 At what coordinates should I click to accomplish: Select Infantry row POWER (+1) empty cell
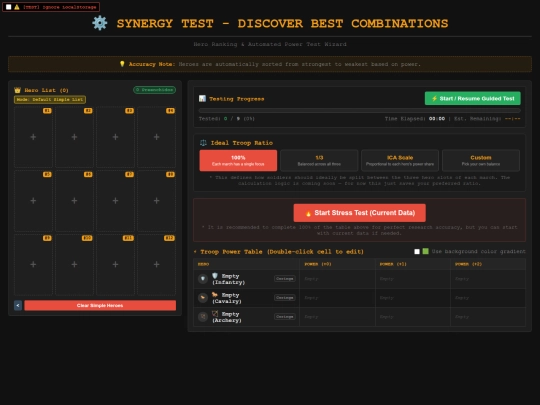pos(413,279)
